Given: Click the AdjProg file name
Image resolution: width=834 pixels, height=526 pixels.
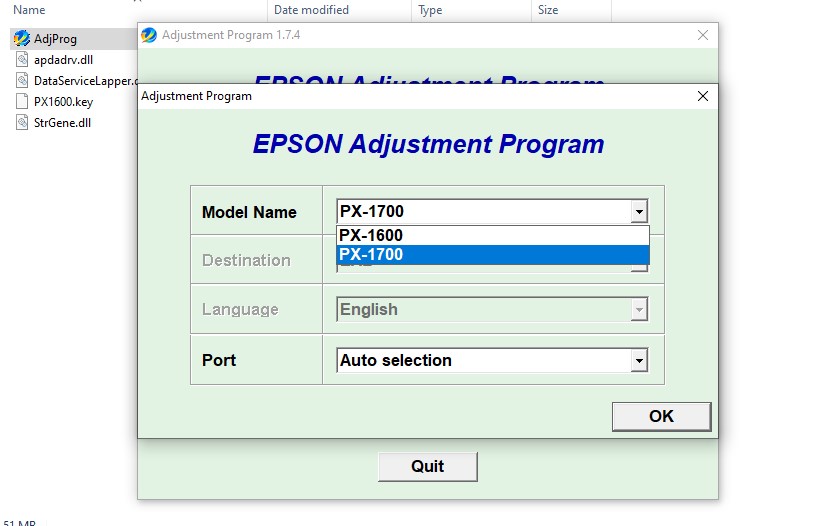Looking at the screenshot, I should pos(55,39).
